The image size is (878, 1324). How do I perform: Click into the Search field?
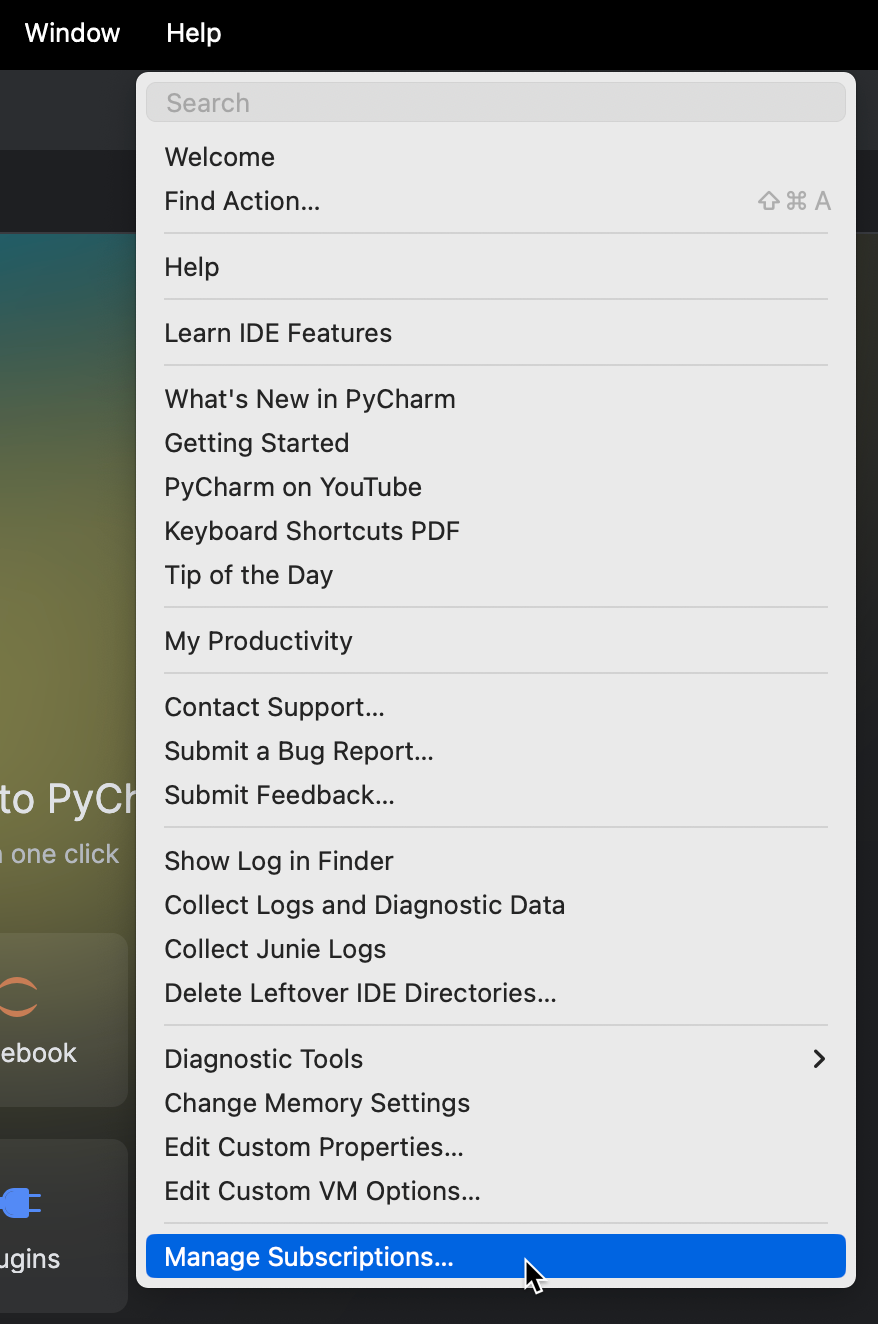pyautogui.click(x=495, y=101)
